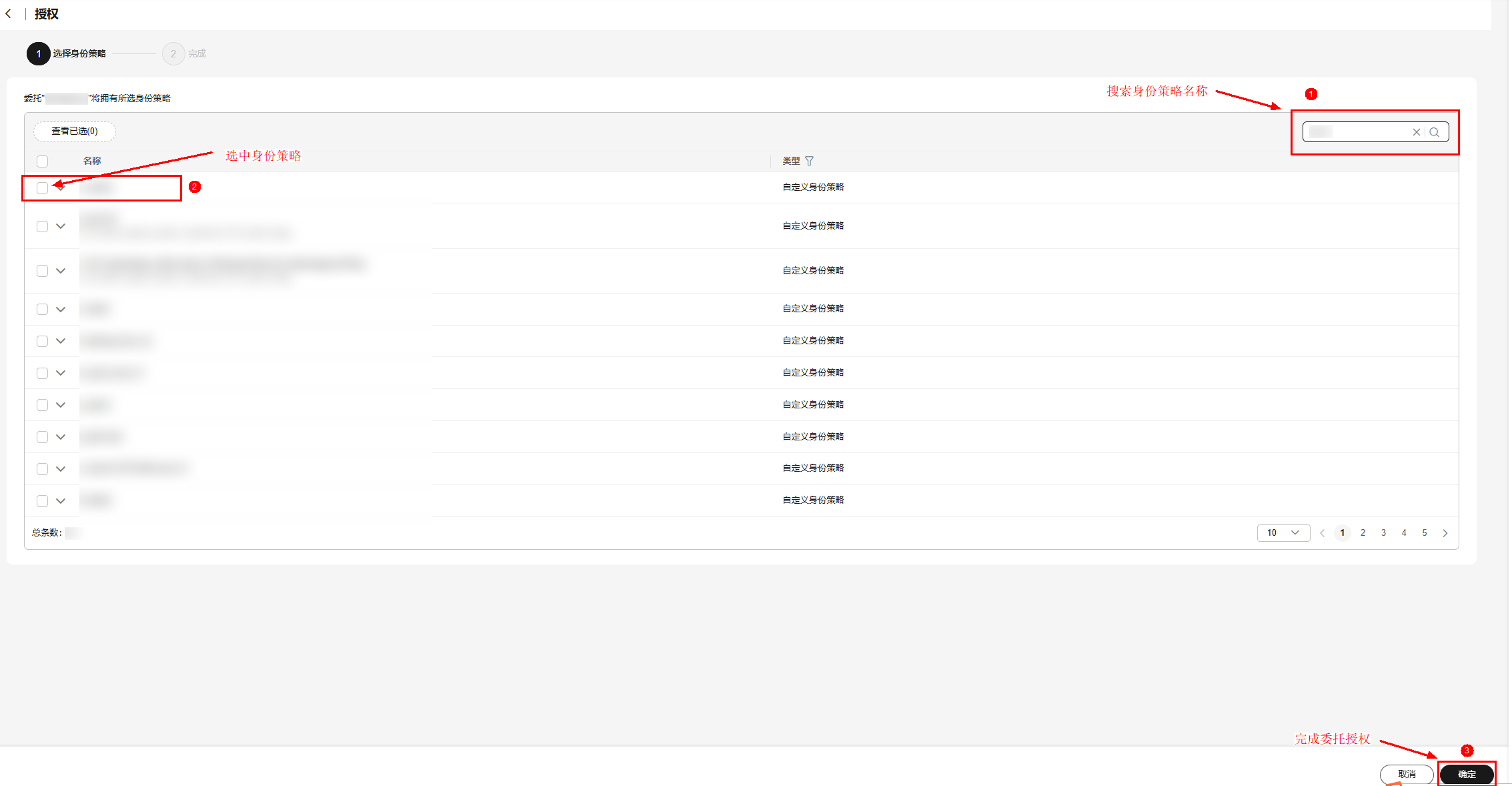Click the 类型 column header label

click(x=791, y=161)
